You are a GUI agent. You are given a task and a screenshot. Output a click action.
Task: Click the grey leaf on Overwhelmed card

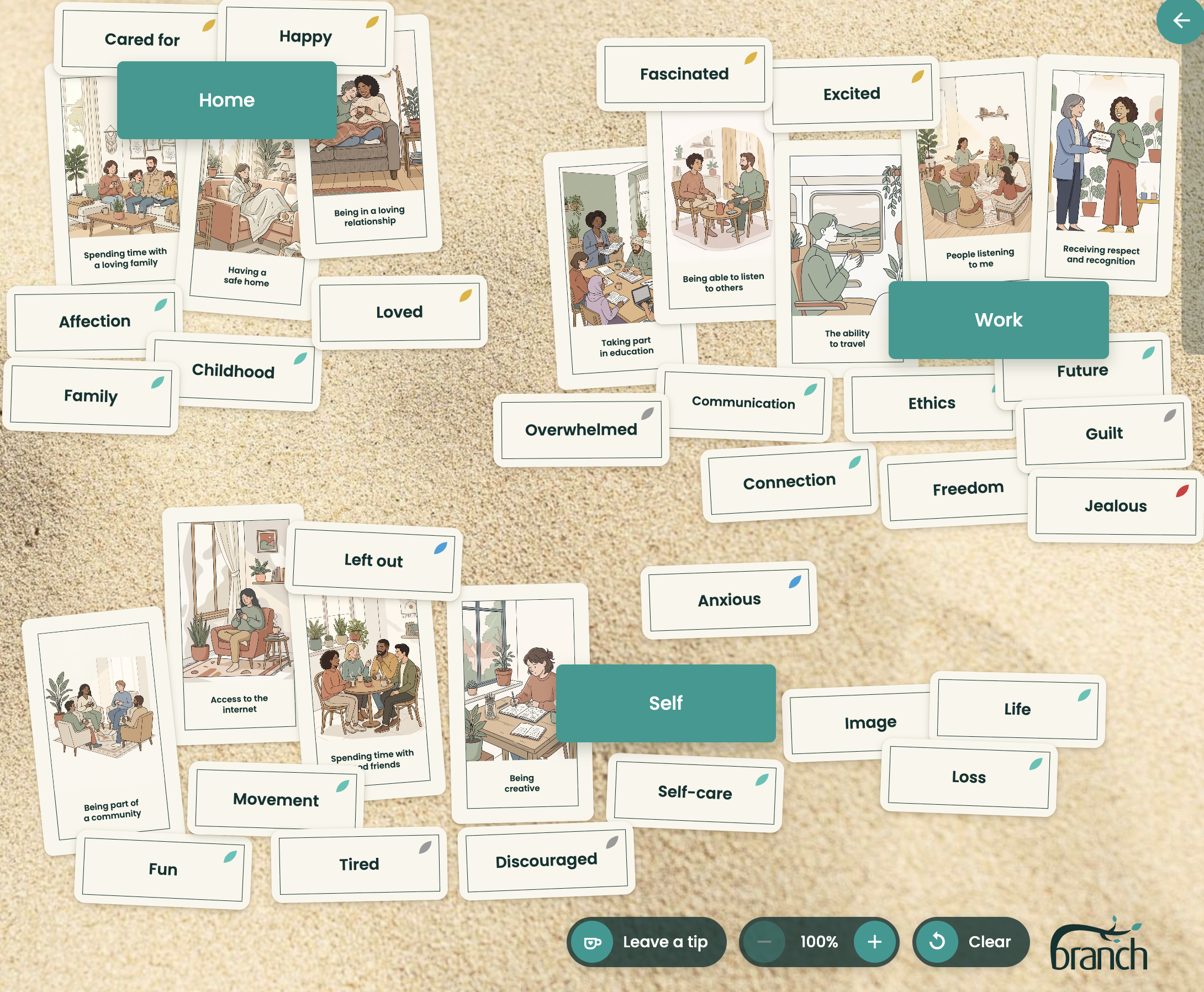click(647, 413)
